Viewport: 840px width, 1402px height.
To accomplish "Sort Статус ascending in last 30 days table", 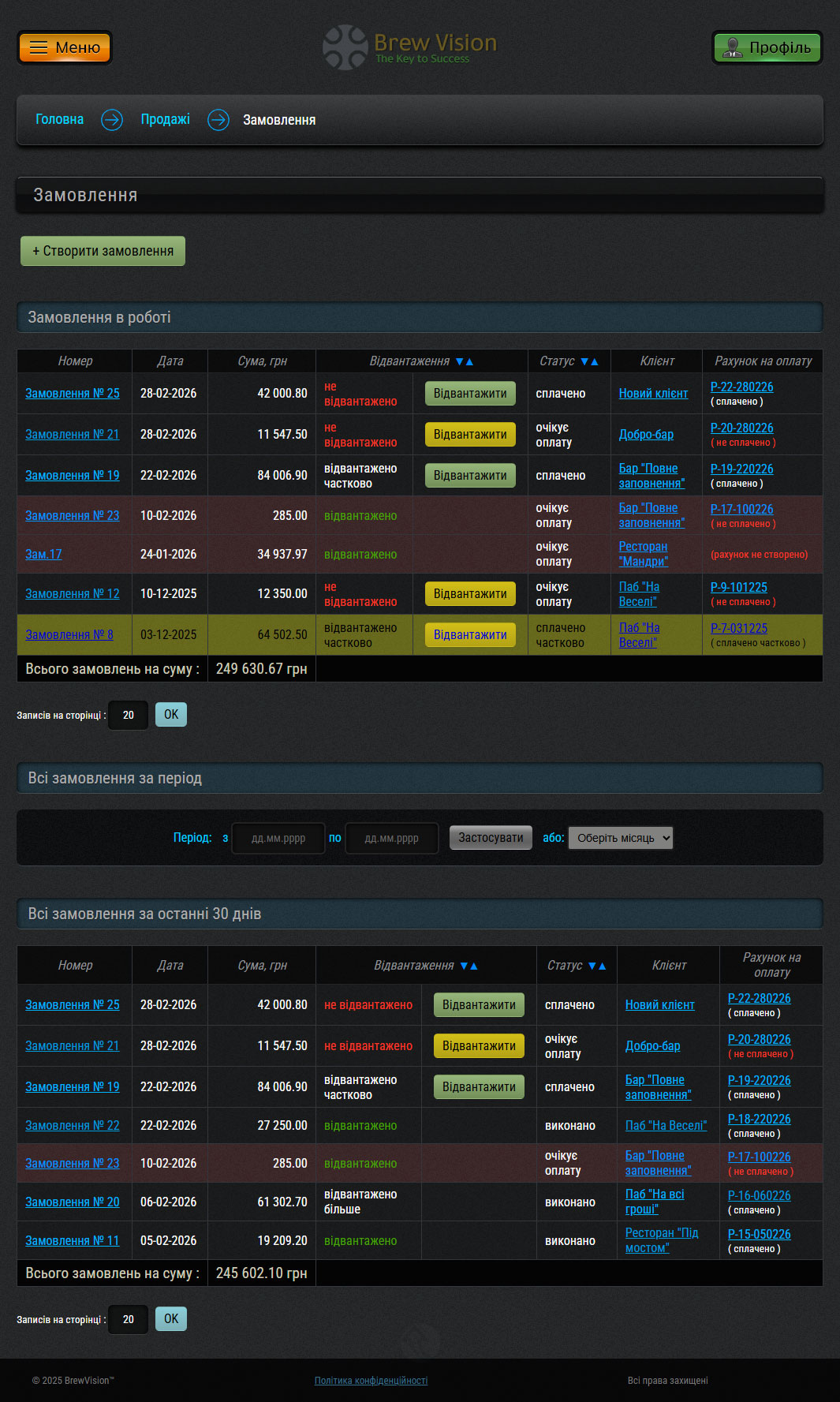I will (x=603, y=966).
